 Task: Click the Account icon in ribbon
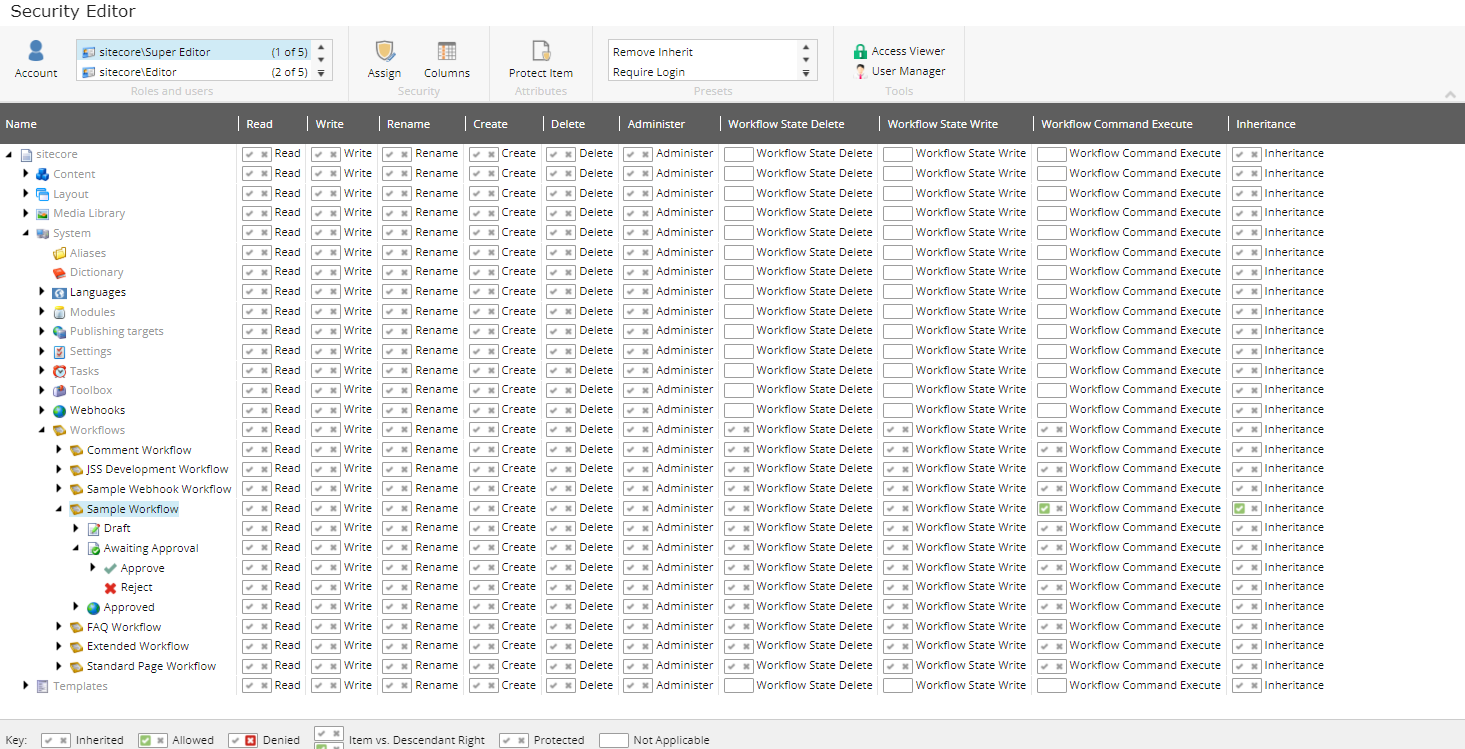point(36,51)
